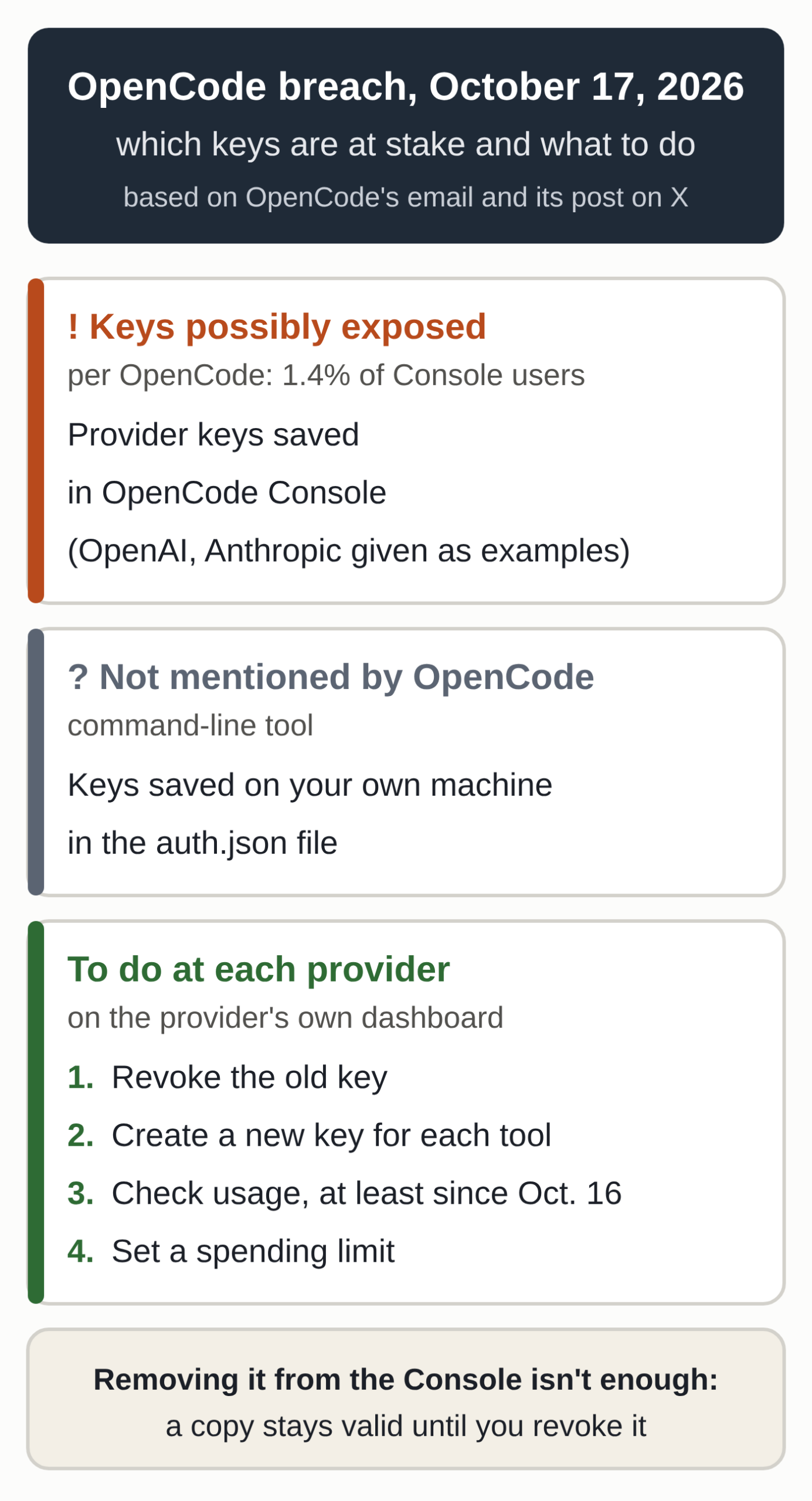Image resolution: width=812 pixels, height=1501 pixels.
Task: Click the line "in OpenCode Console"
Action: [227, 493]
